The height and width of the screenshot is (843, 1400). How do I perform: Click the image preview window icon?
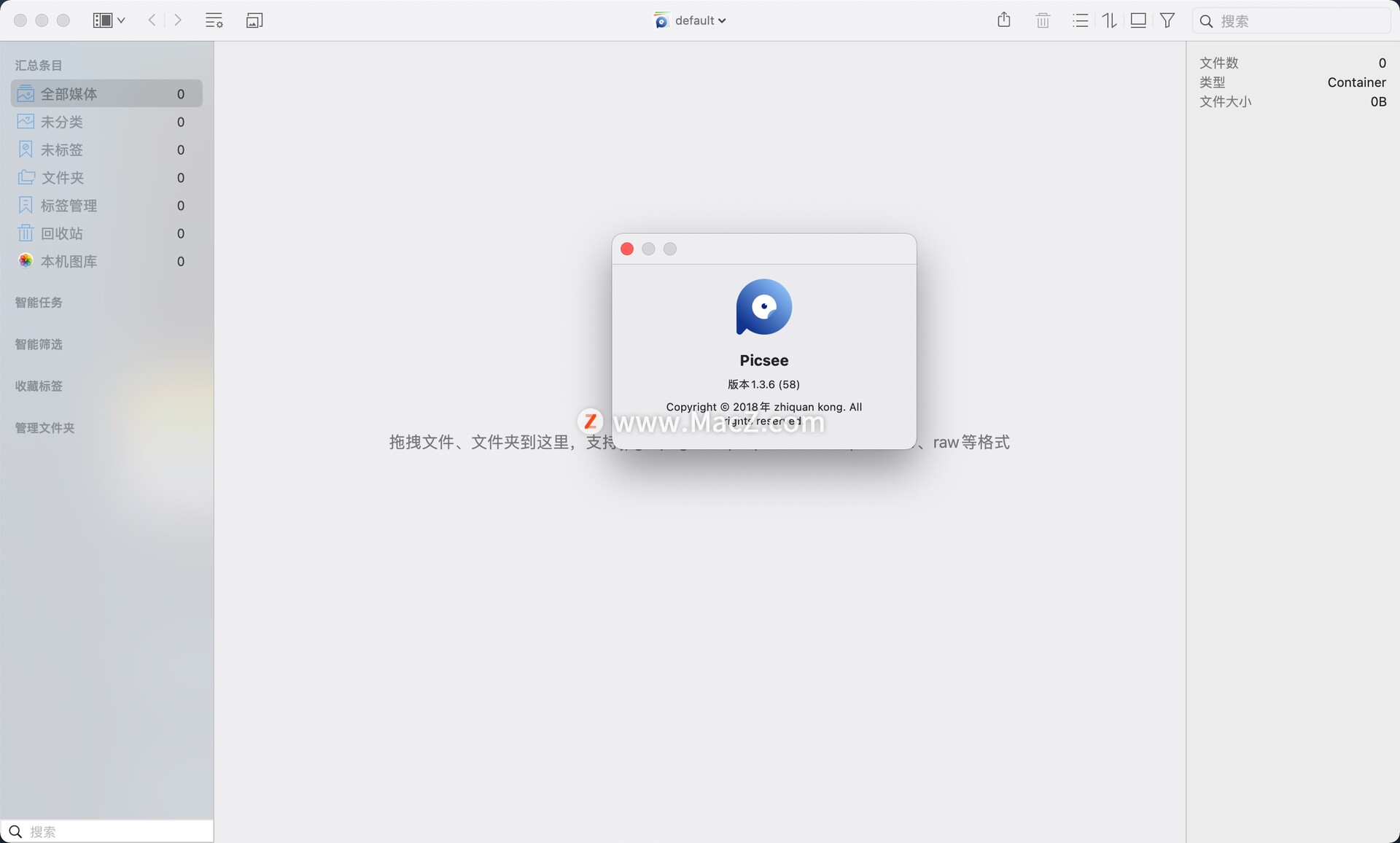(x=254, y=20)
